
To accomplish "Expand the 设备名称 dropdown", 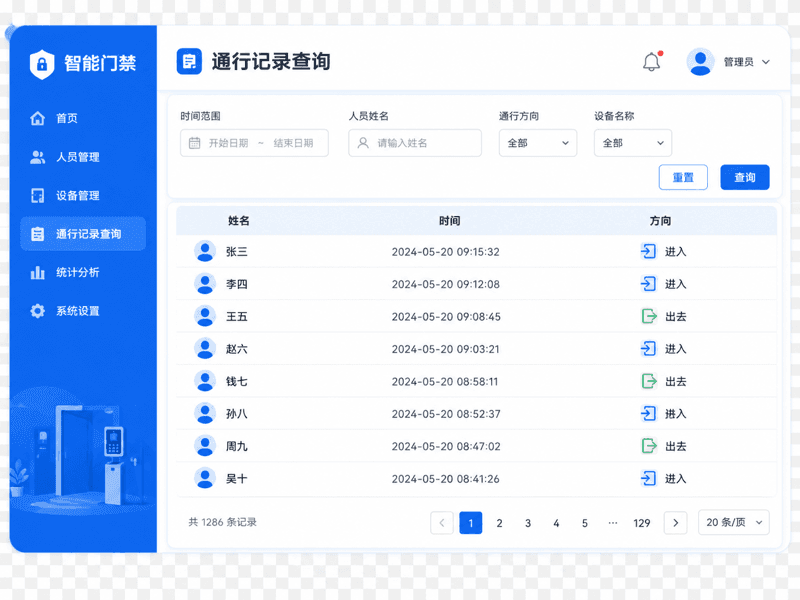I will [x=633, y=143].
